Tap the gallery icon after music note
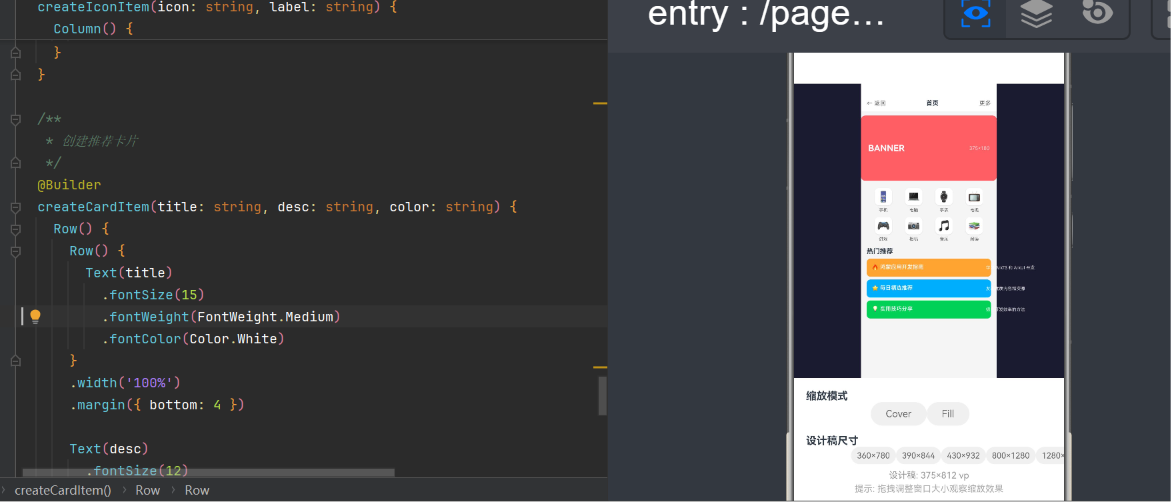The image size is (1171, 502). point(975,226)
